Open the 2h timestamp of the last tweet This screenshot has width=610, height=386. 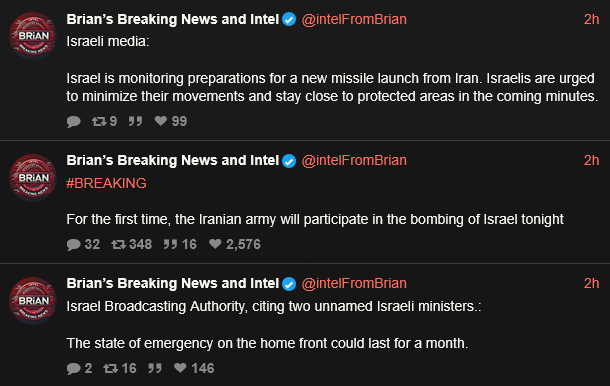pos(591,284)
